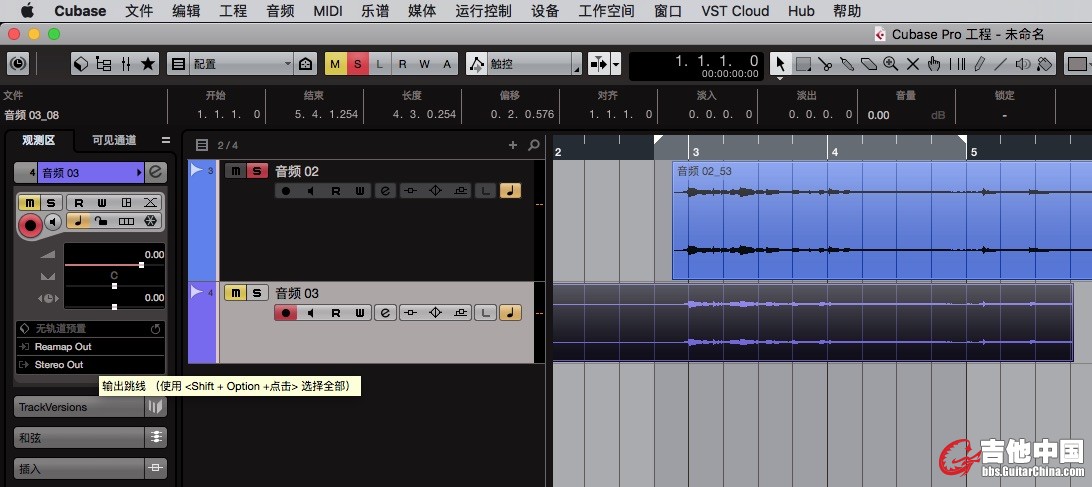Click the track configuration list icon
Screen dimensions: 1092x487
[178, 64]
